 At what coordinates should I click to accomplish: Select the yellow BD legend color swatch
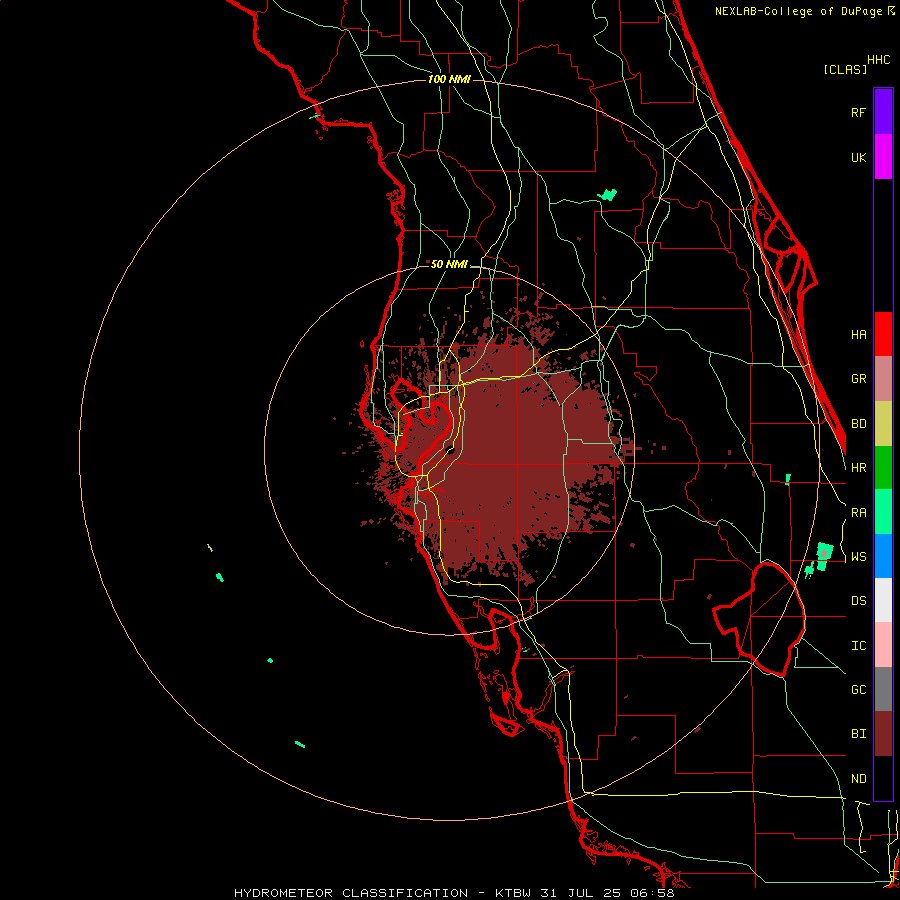883,423
